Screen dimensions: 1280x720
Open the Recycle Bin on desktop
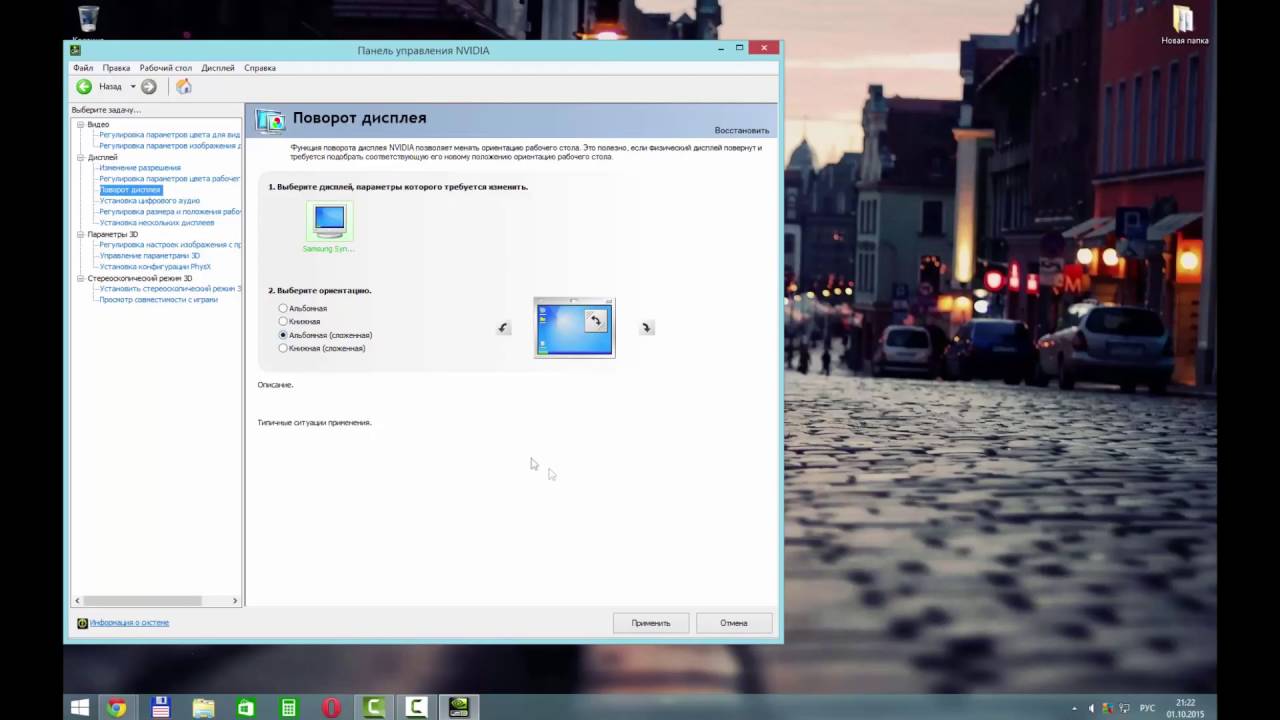point(88,18)
